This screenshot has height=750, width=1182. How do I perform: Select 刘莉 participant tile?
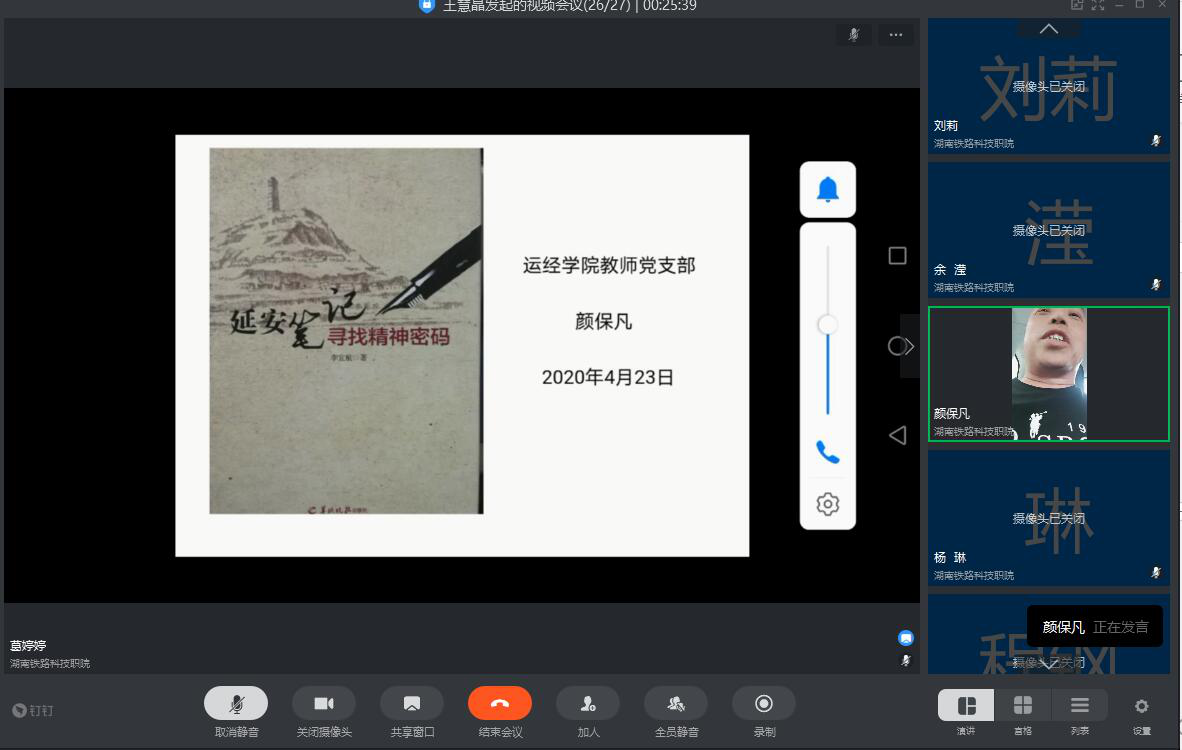click(x=1049, y=86)
